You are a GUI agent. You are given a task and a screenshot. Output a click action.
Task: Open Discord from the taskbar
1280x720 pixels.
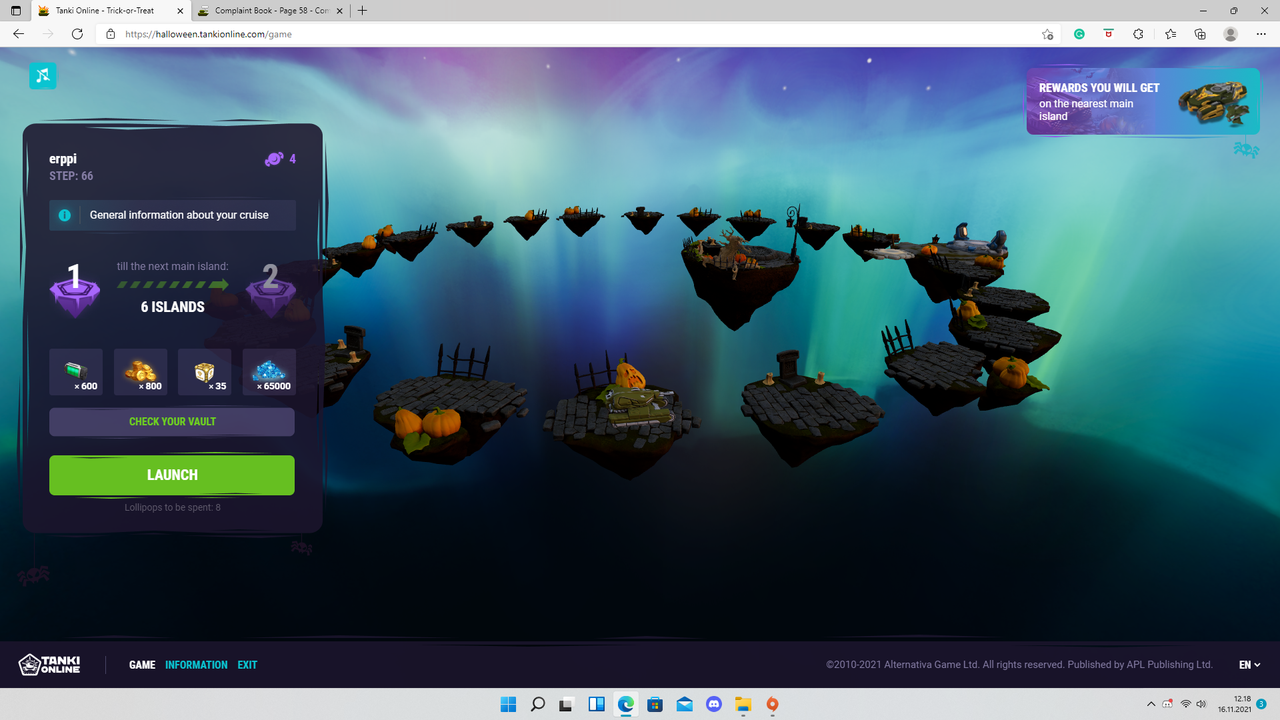pos(714,704)
